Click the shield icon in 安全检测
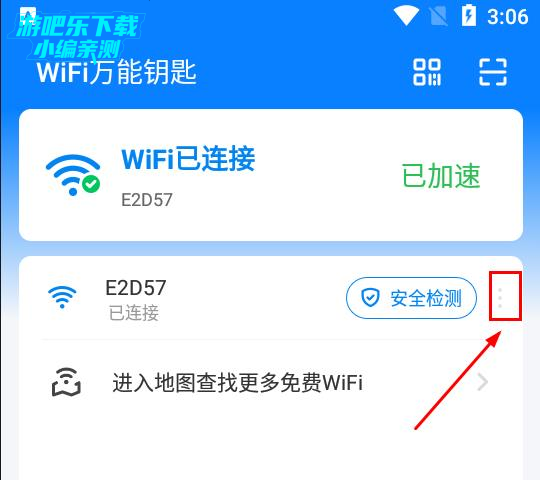The width and height of the screenshot is (540, 480). tap(370, 298)
